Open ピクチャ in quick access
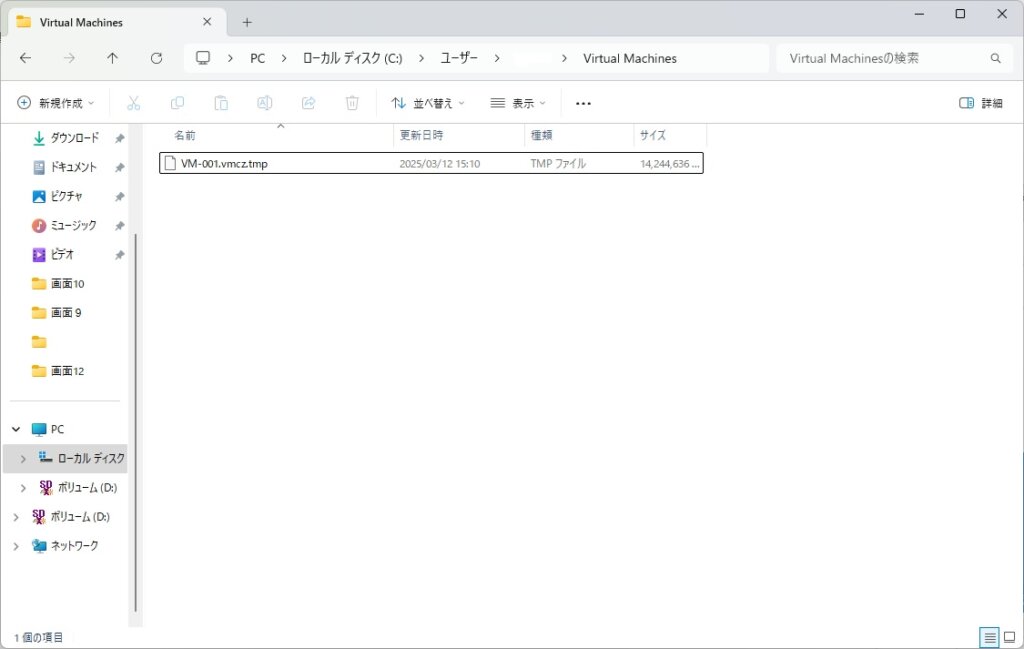Image resolution: width=1024 pixels, height=649 pixels. (x=67, y=196)
